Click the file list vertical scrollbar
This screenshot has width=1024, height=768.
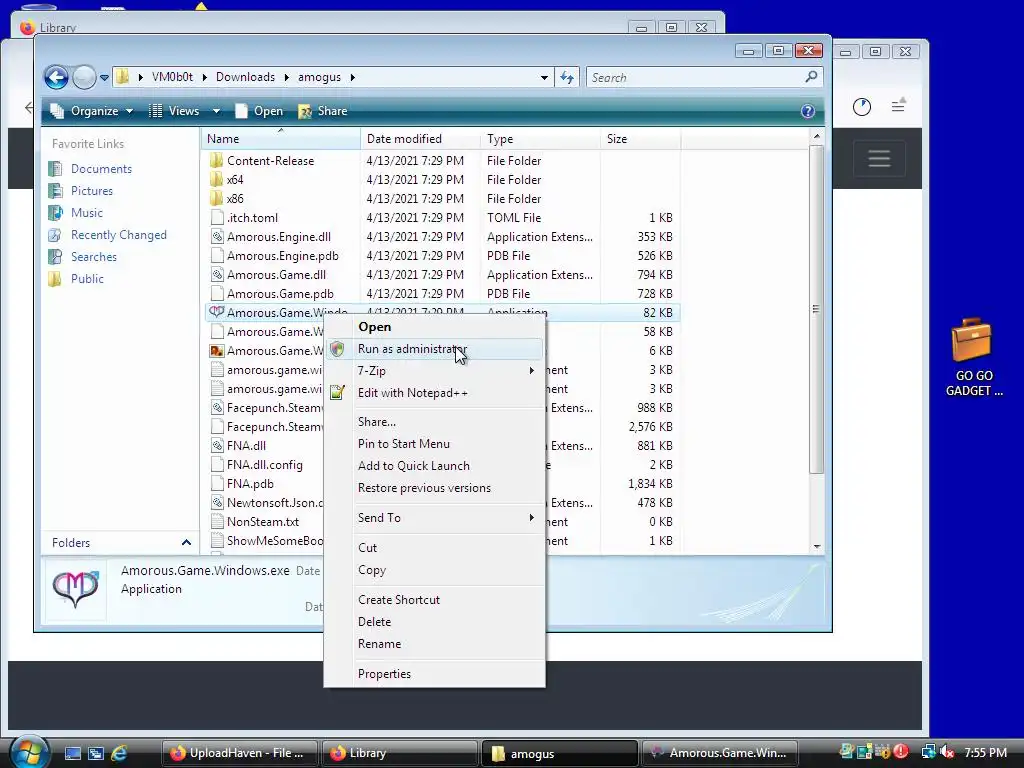coord(816,308)
